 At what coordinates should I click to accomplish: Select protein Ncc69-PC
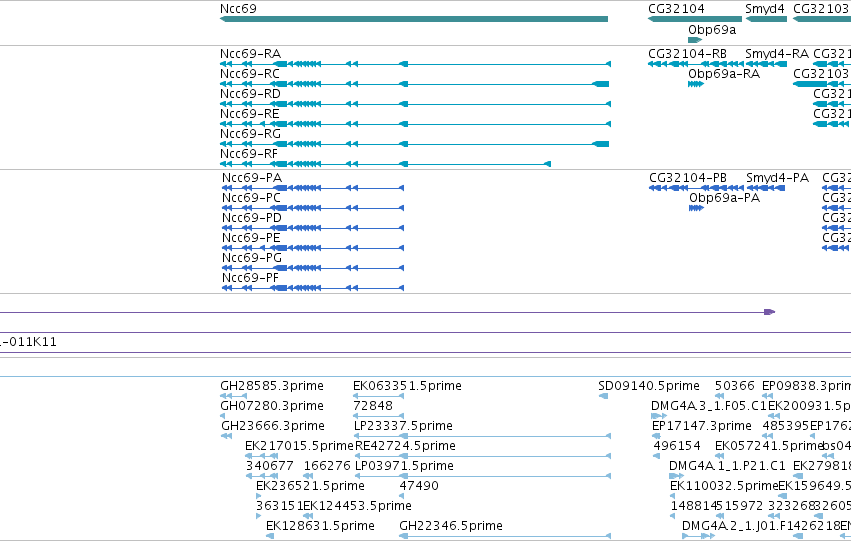pyautogui.click(x=313, y=208)
